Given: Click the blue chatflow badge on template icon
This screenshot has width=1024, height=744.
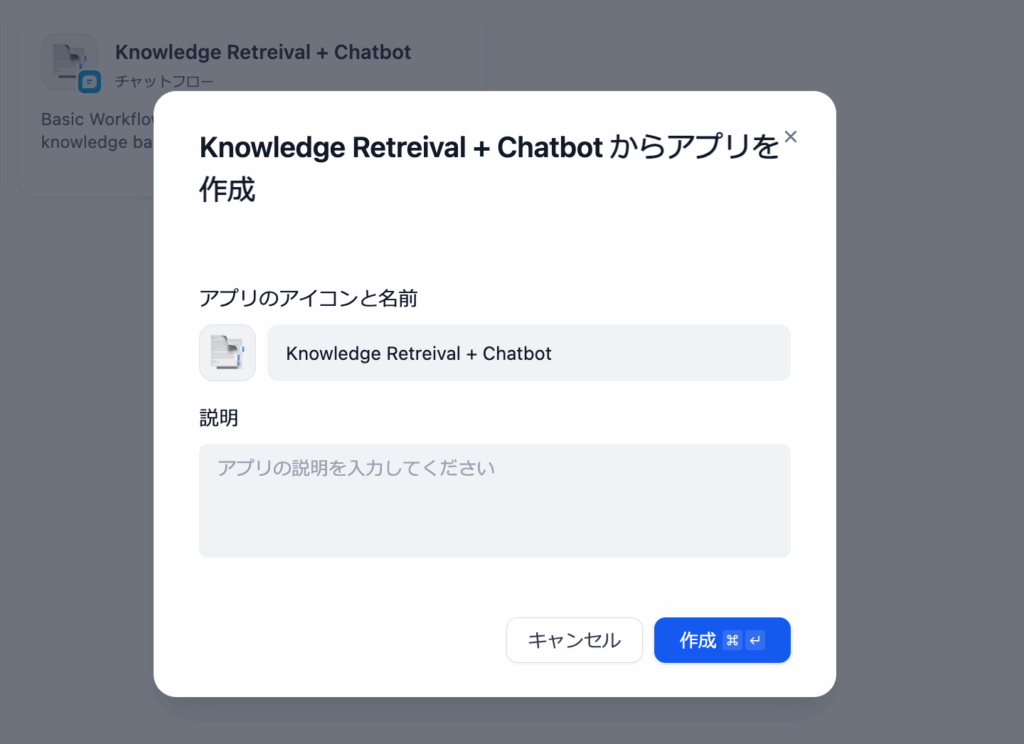Looking at the screenshot, I should click(90, 82).
